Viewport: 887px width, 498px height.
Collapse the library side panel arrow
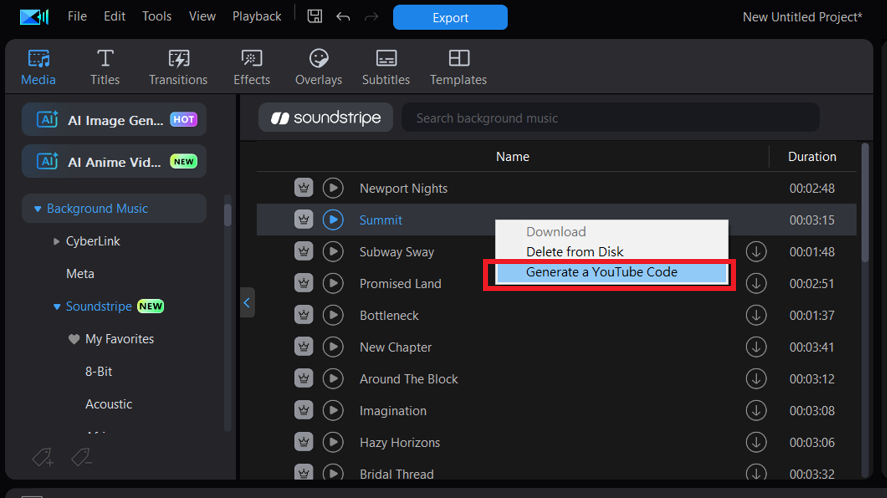(247, 303)
